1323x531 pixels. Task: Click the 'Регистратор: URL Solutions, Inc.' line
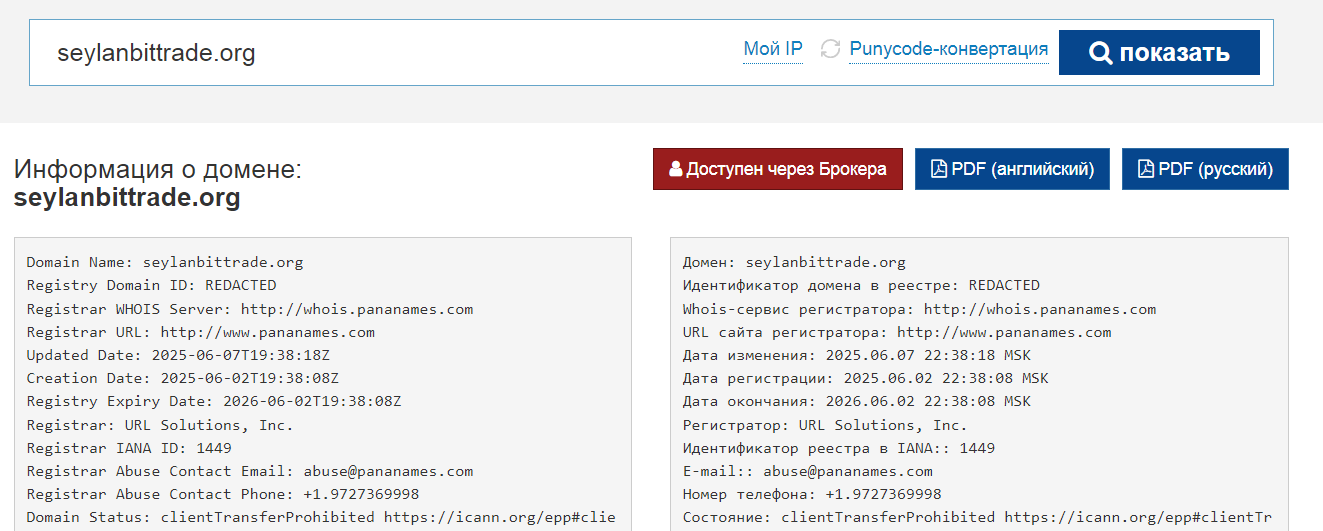[826, 425]
